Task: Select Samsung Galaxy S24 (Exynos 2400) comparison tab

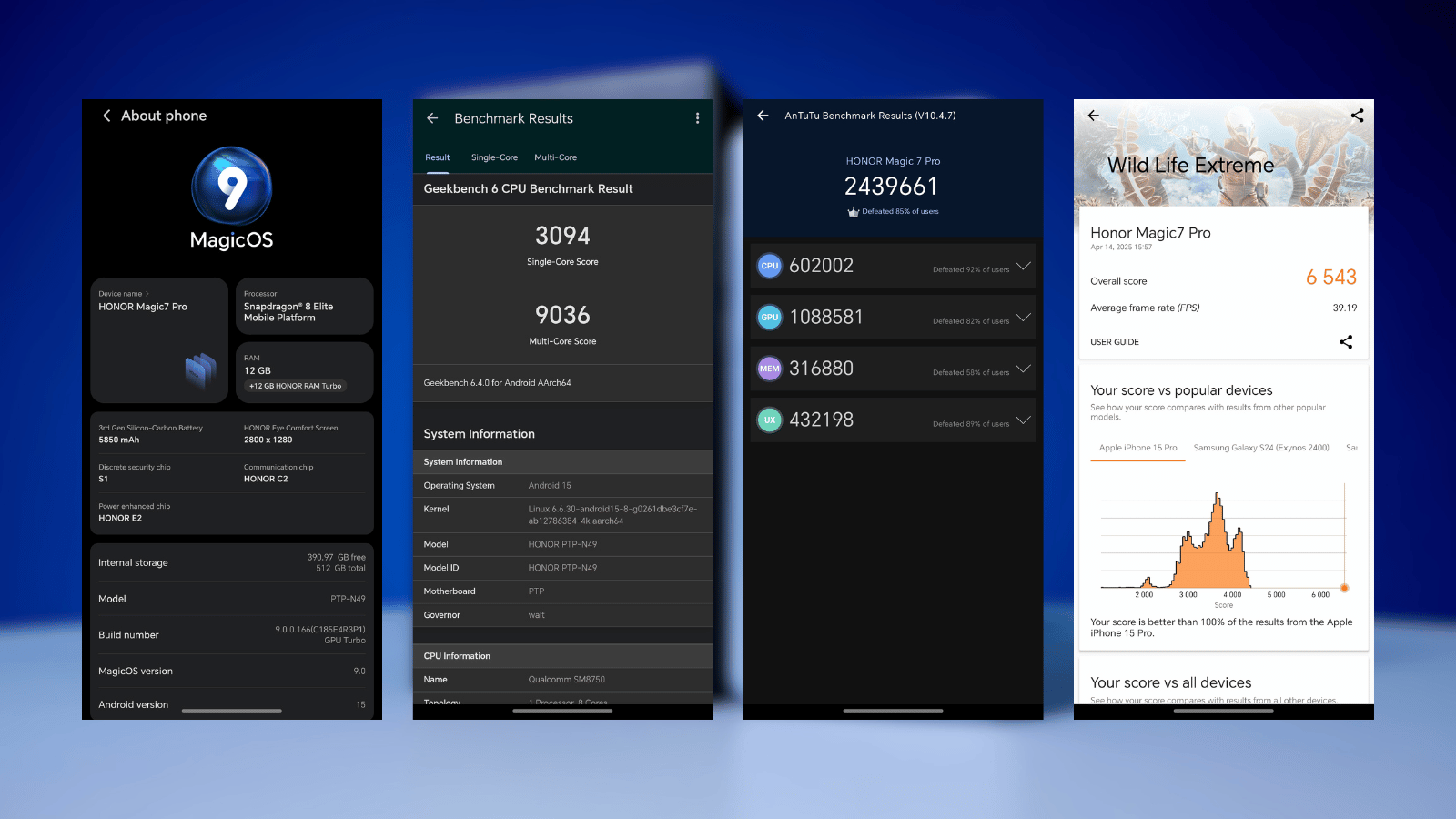Action: [1260, 448]
